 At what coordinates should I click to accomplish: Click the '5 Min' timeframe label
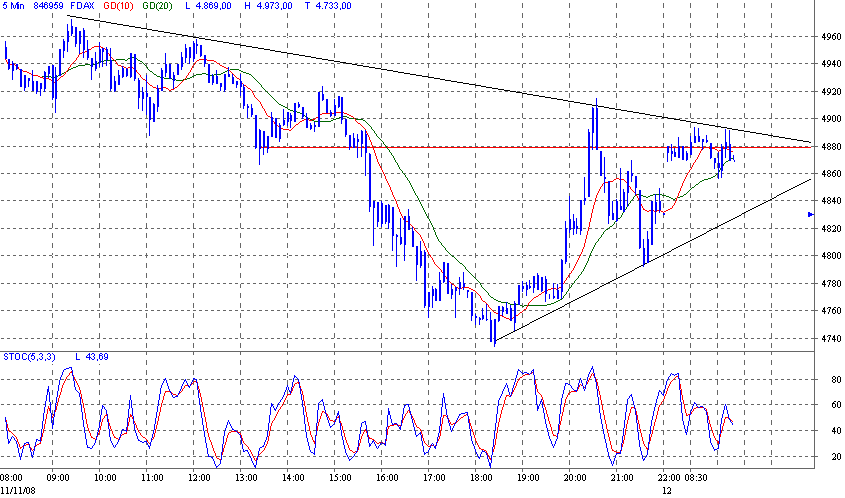13,6
